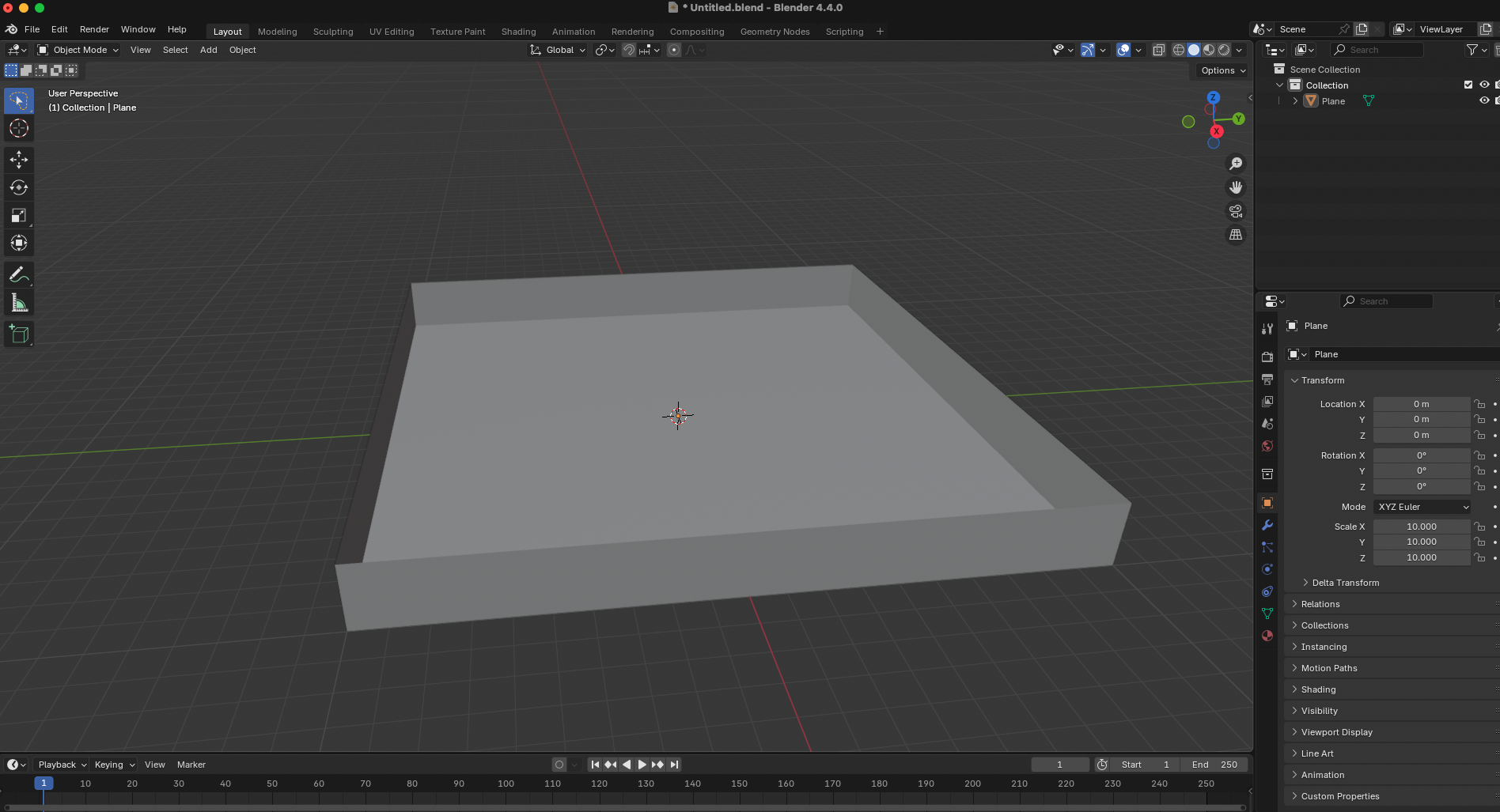This screenshot has height=812, width=1500.
Task: Toggle proportional editing button
Action: point(674,50)
